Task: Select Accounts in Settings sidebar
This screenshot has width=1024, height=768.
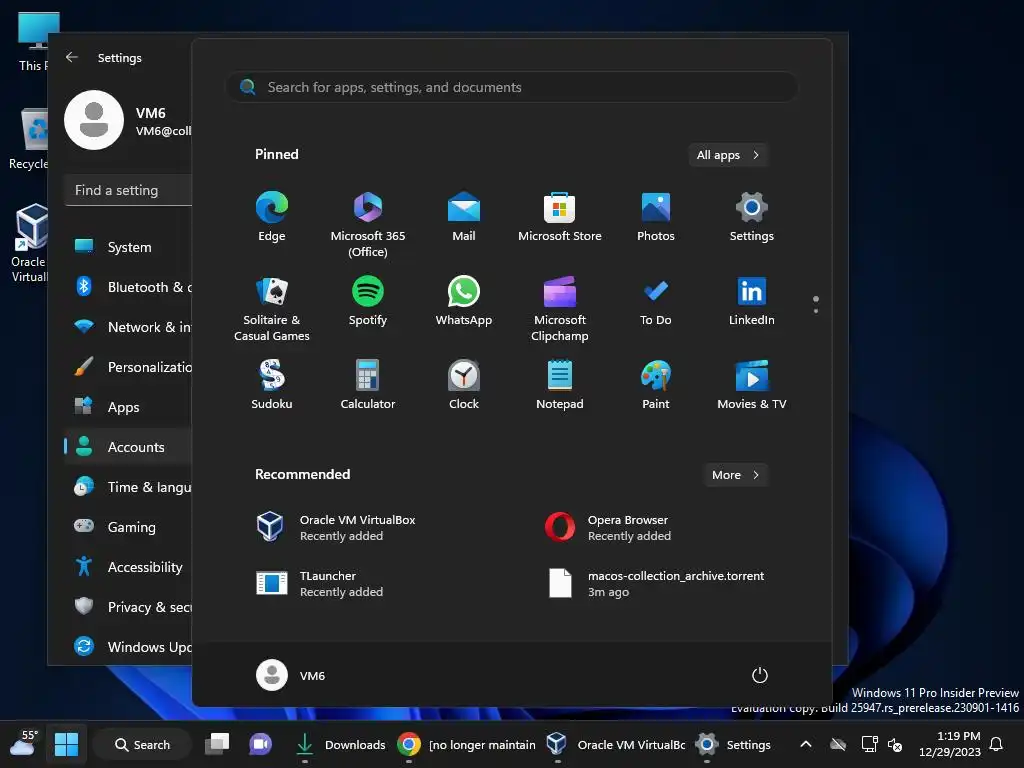Action: tap(129, 447)
